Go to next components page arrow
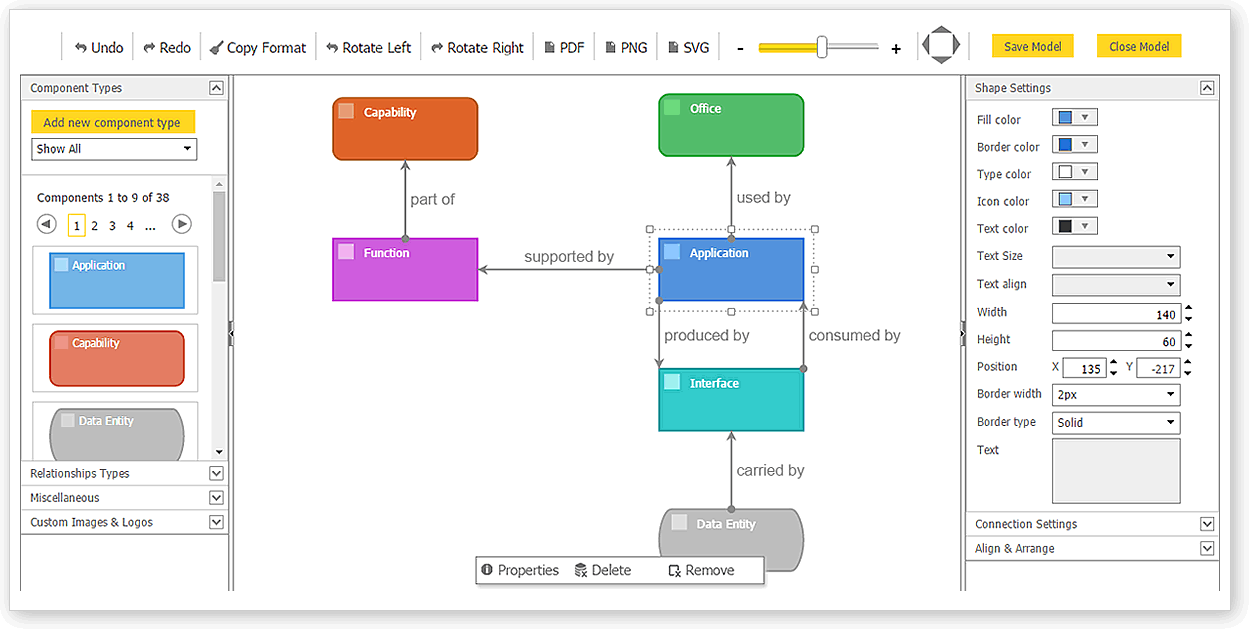The image size is (1250, 630). click(x=181, y=224)
